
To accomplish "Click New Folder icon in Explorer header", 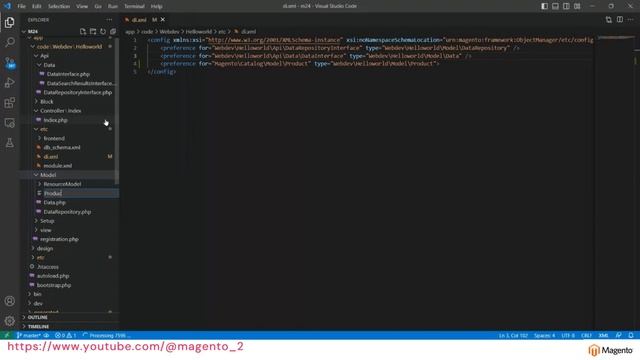I will pos(93,31).
